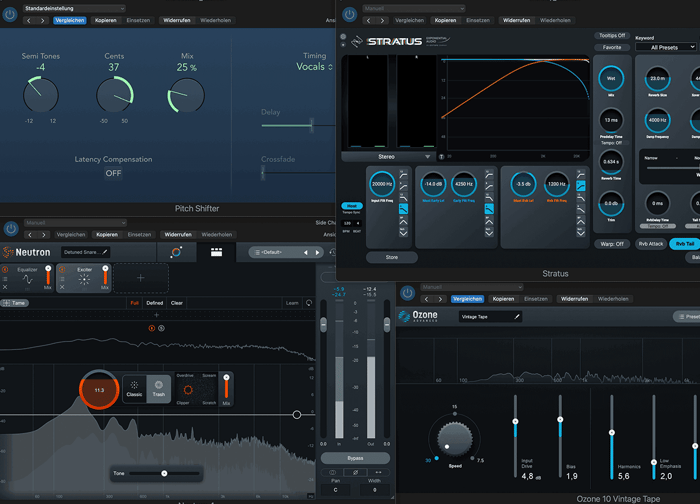Image resolution: width=700 pixels, height=504 pixels.
Task: Open the Neutron Assistant circular icon
Action: (176, 252)
